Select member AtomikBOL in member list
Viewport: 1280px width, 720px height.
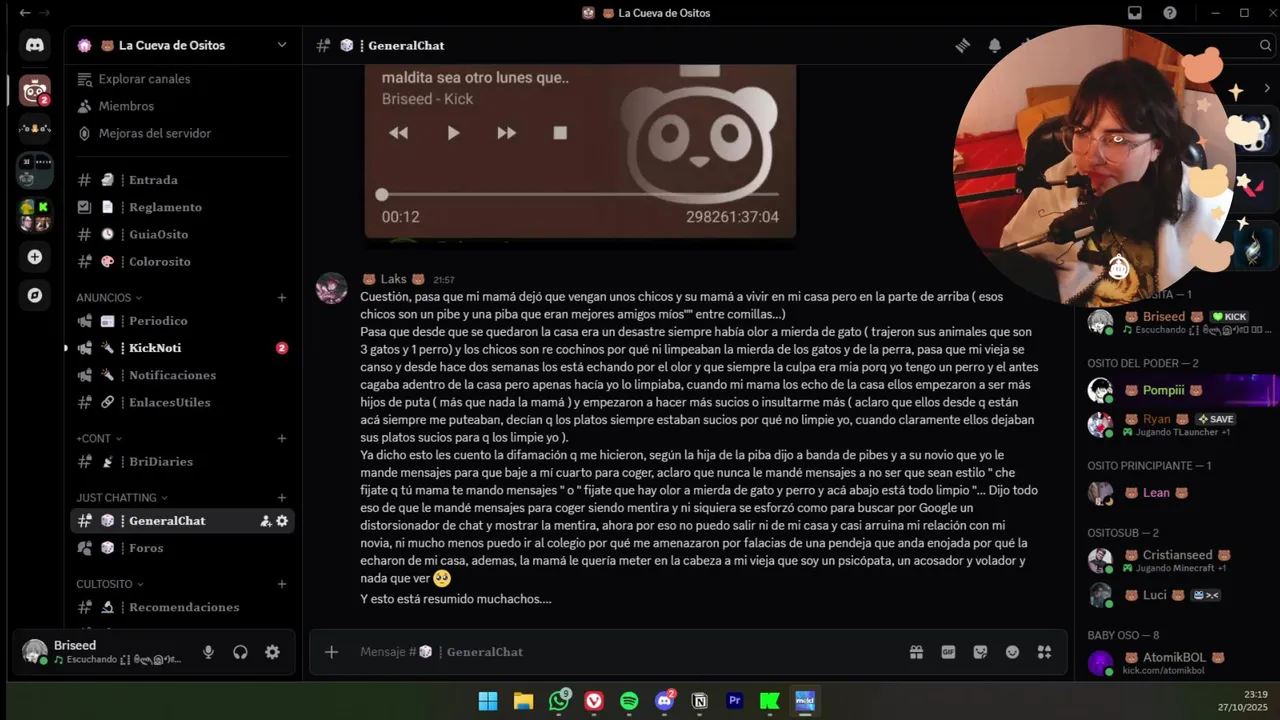pyautogui.click(x=1176, y=663)
